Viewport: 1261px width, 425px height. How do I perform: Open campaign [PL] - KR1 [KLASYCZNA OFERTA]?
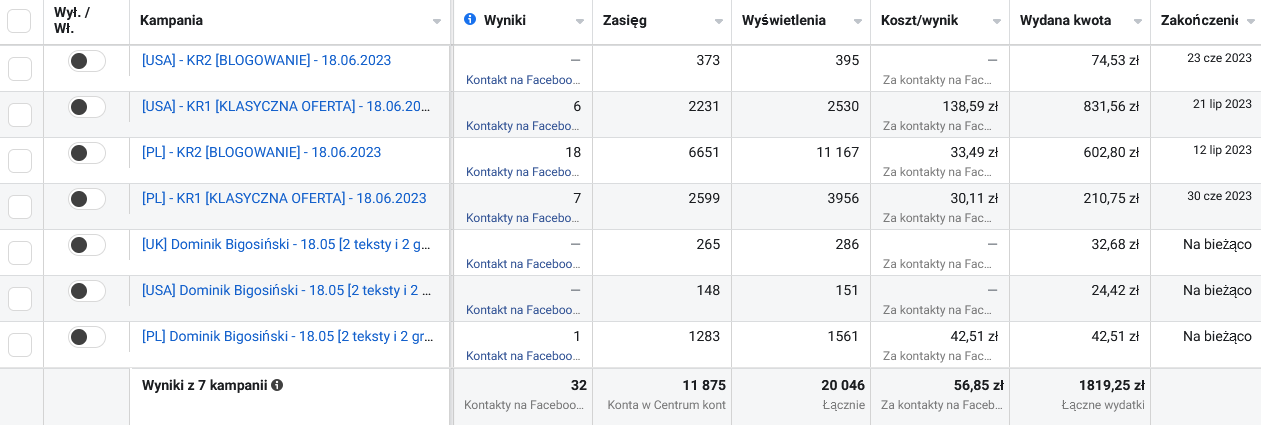pos(284,198)
